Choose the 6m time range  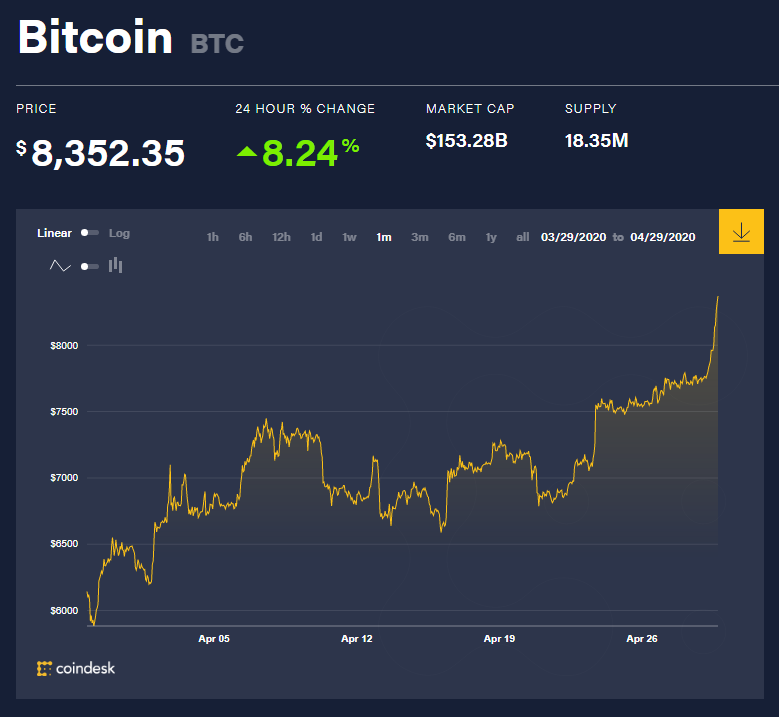457,237
